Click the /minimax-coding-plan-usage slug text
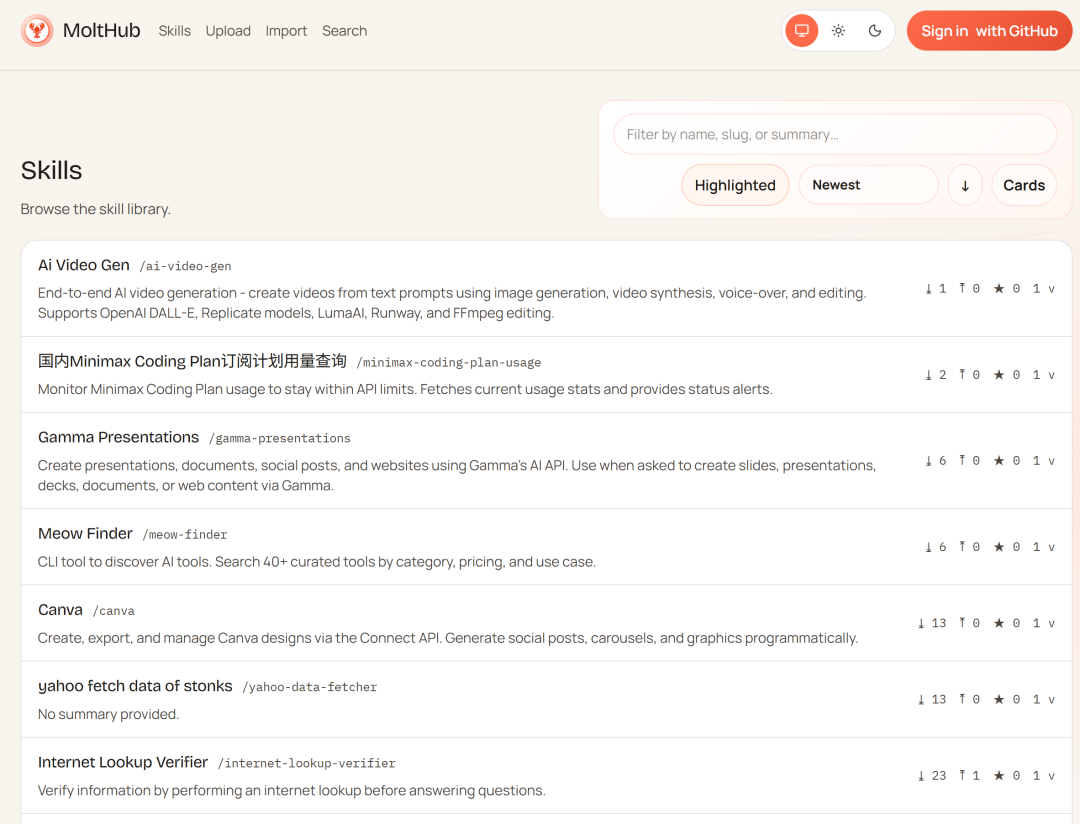 448,362
